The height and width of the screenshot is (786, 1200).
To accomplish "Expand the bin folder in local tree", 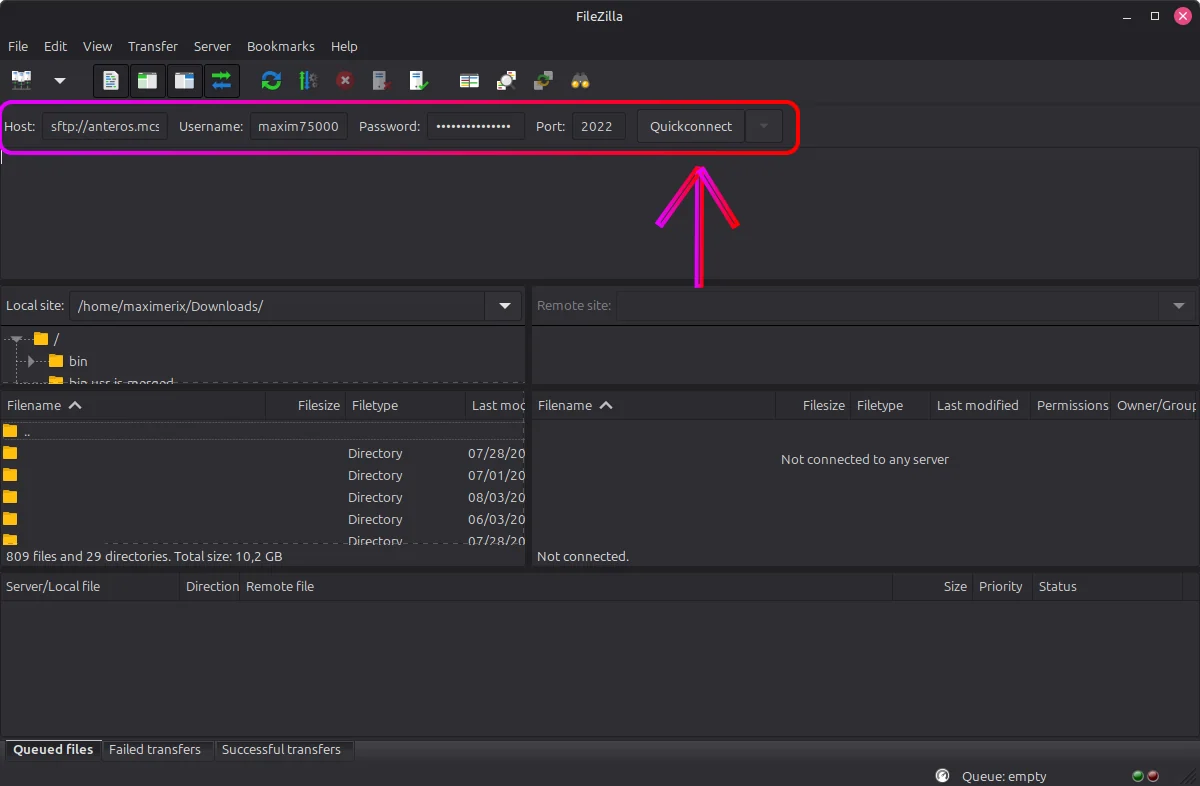I will tap(32, 361).
